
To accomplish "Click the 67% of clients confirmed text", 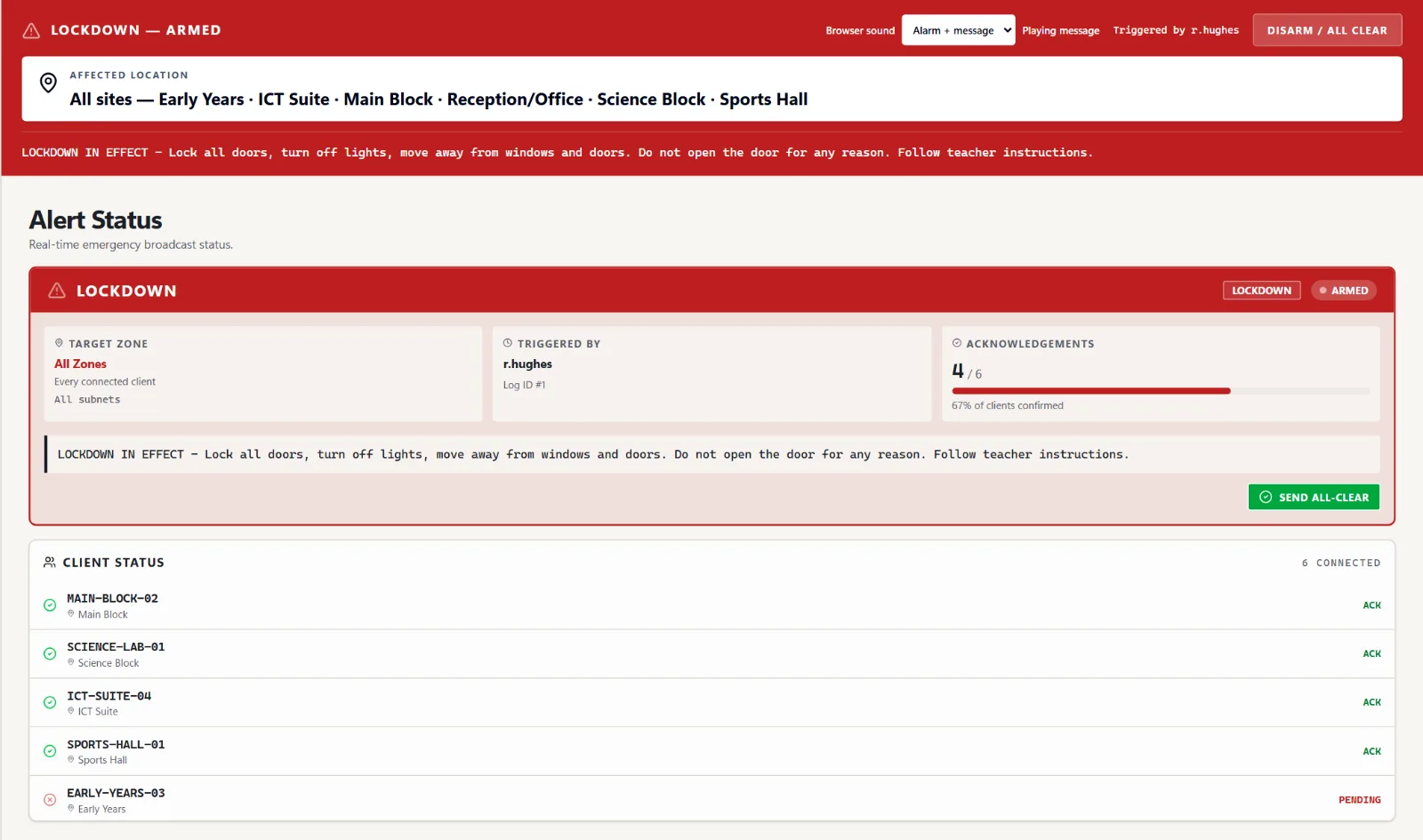I will pyautogui.click(x=1008, y=405).
